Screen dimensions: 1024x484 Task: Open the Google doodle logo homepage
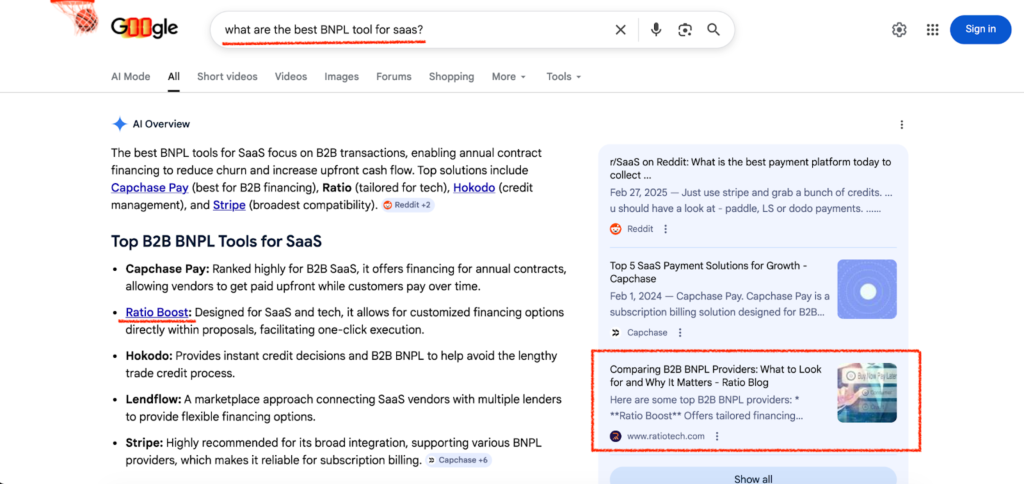point(144,28)
